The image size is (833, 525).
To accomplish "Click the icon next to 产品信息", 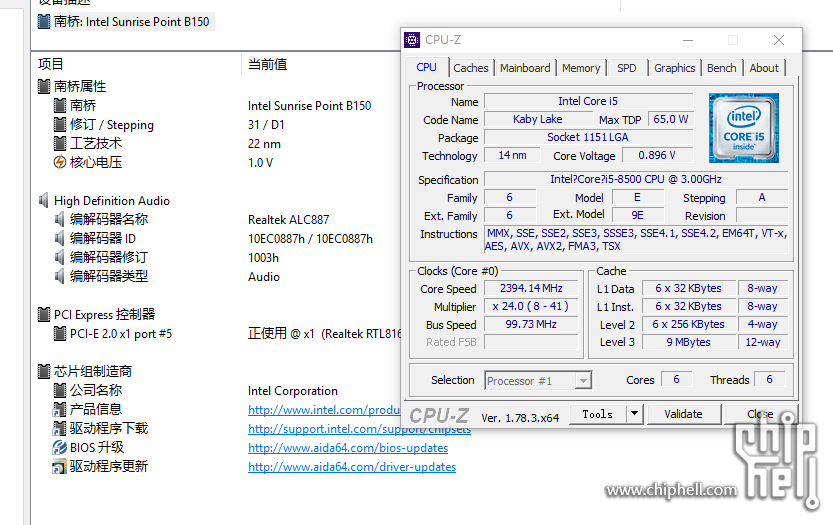I will pos(60,409).
